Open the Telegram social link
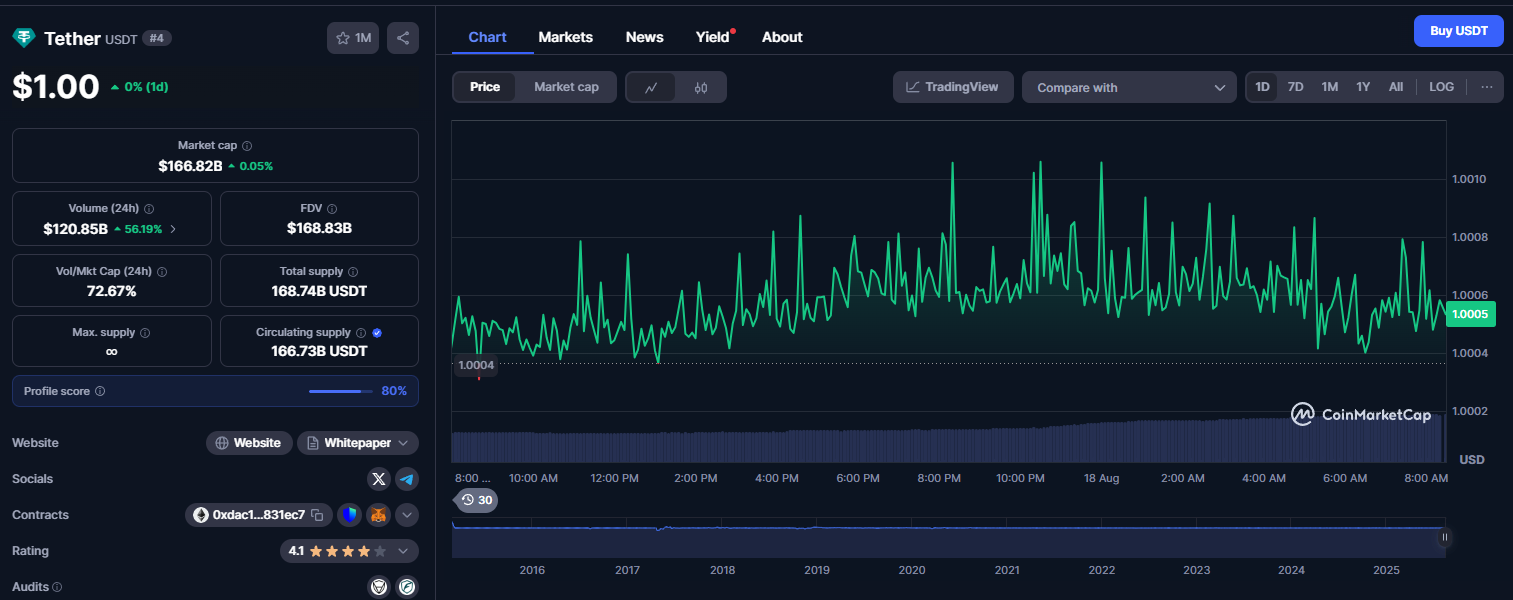 (x=407, y=479)
